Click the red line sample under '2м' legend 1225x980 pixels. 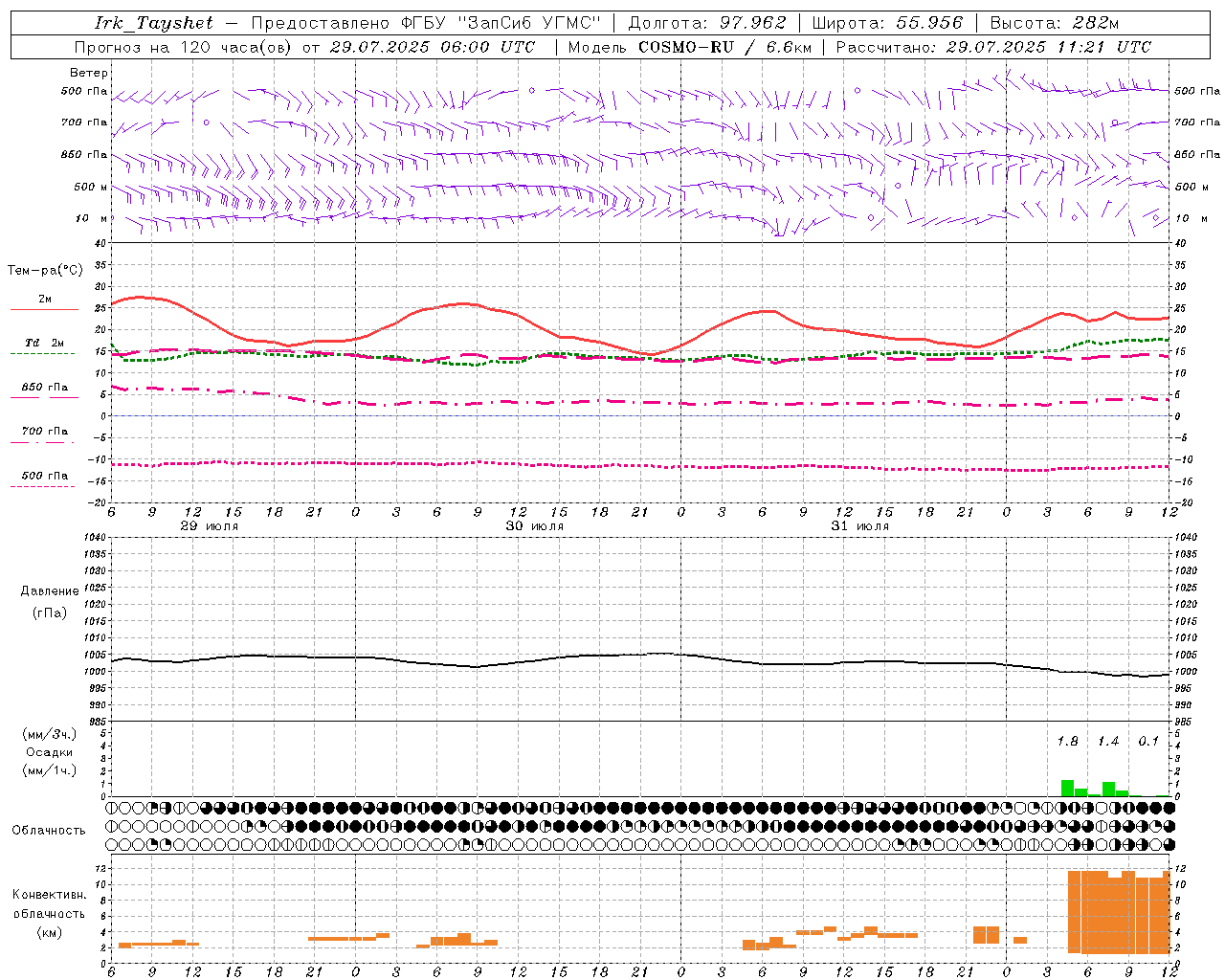click(44, 309)
